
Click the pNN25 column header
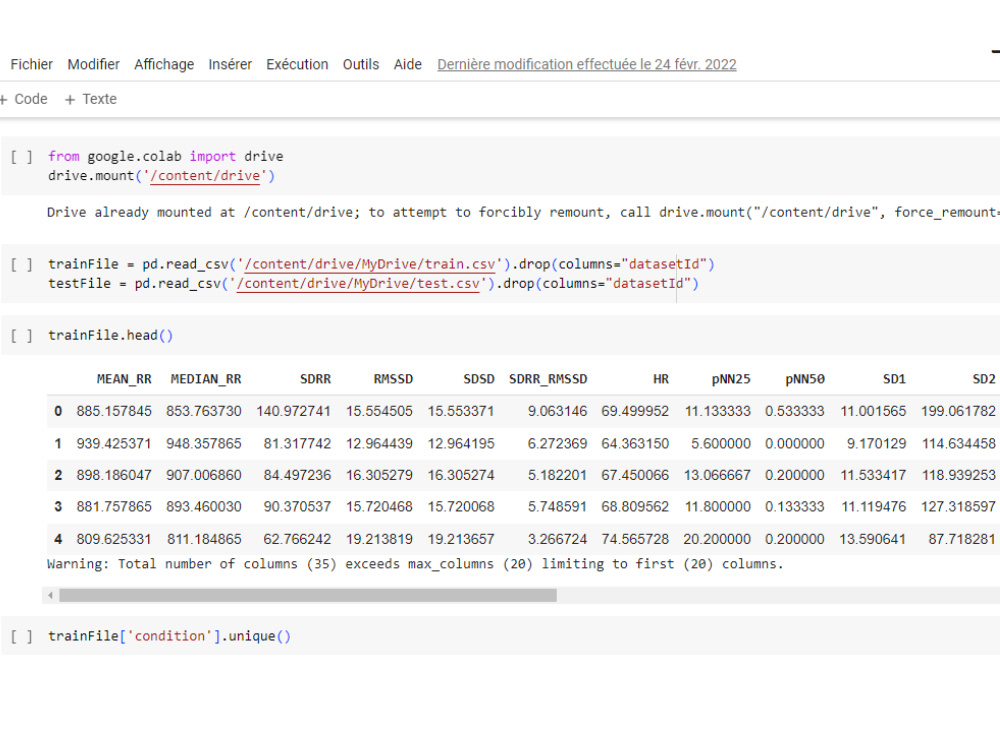731,379
